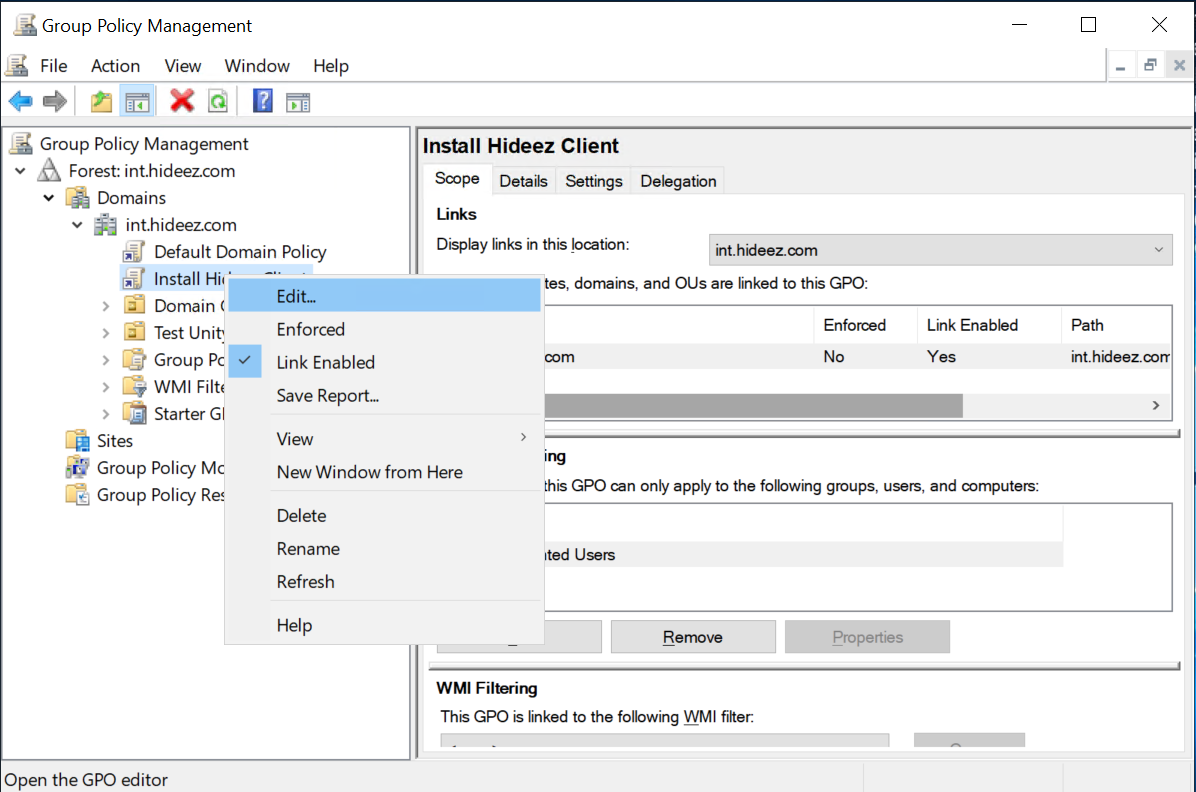Click the WMI Filters folder icon
The height and width of the screenshot is (792, 1196).
[x=134, y=386]
